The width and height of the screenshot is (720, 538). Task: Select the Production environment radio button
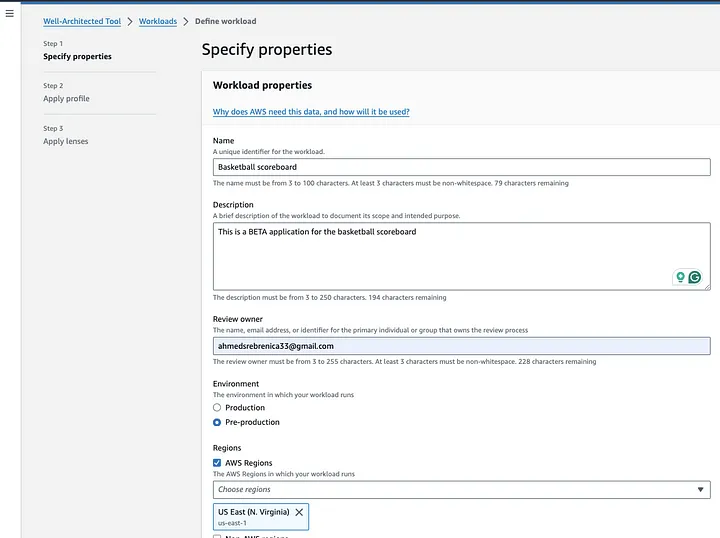(x=217, y=408)
